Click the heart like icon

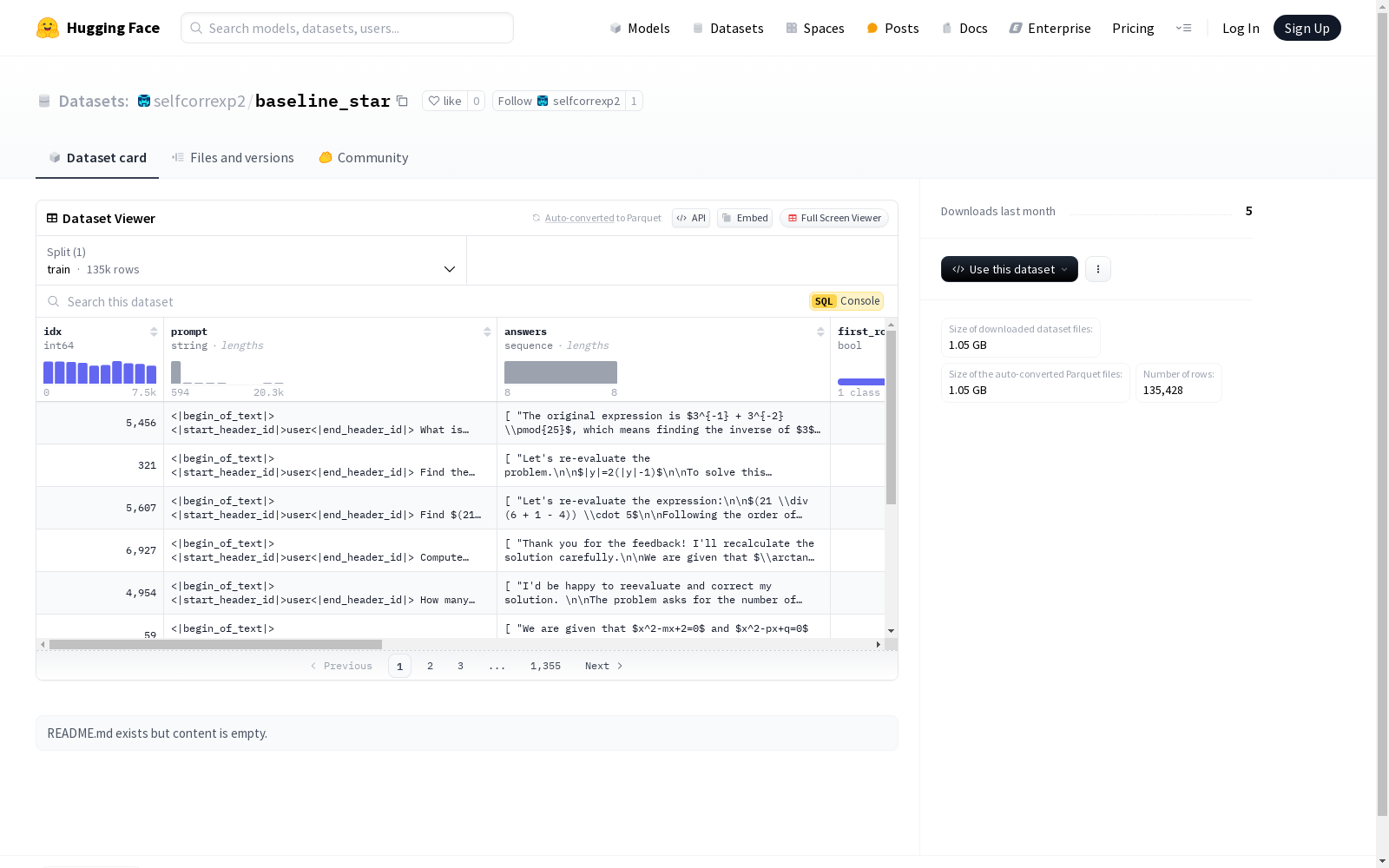click(x=434, y=101)
